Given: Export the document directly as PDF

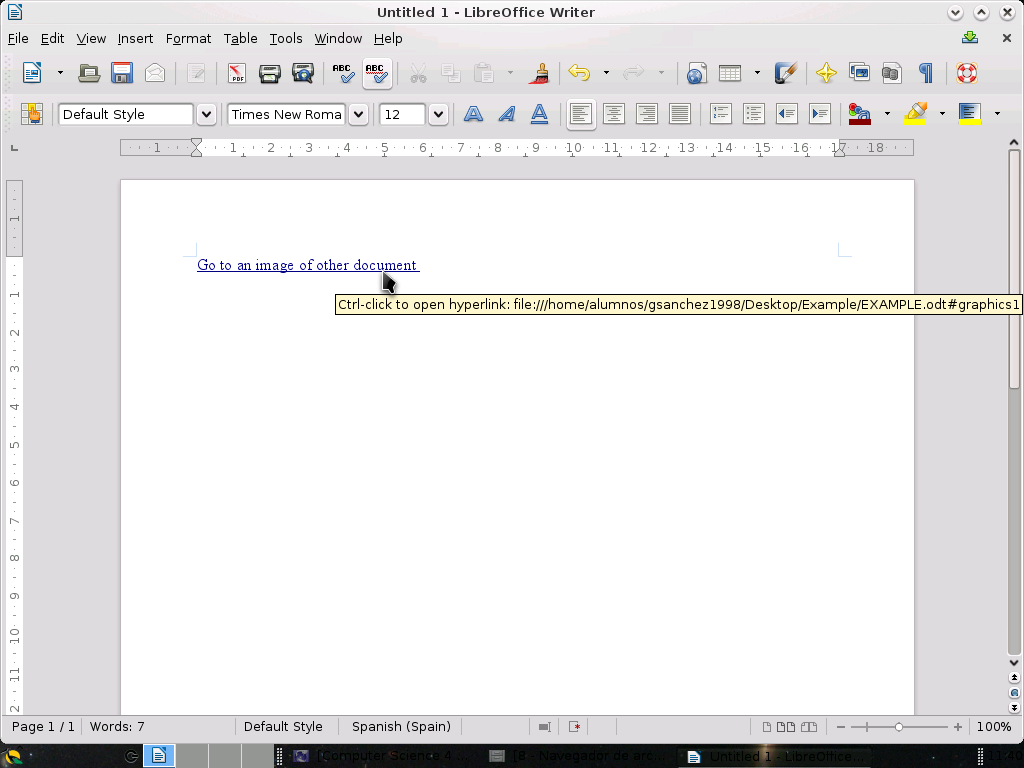Looking at the screenshot, I should 237,73.
